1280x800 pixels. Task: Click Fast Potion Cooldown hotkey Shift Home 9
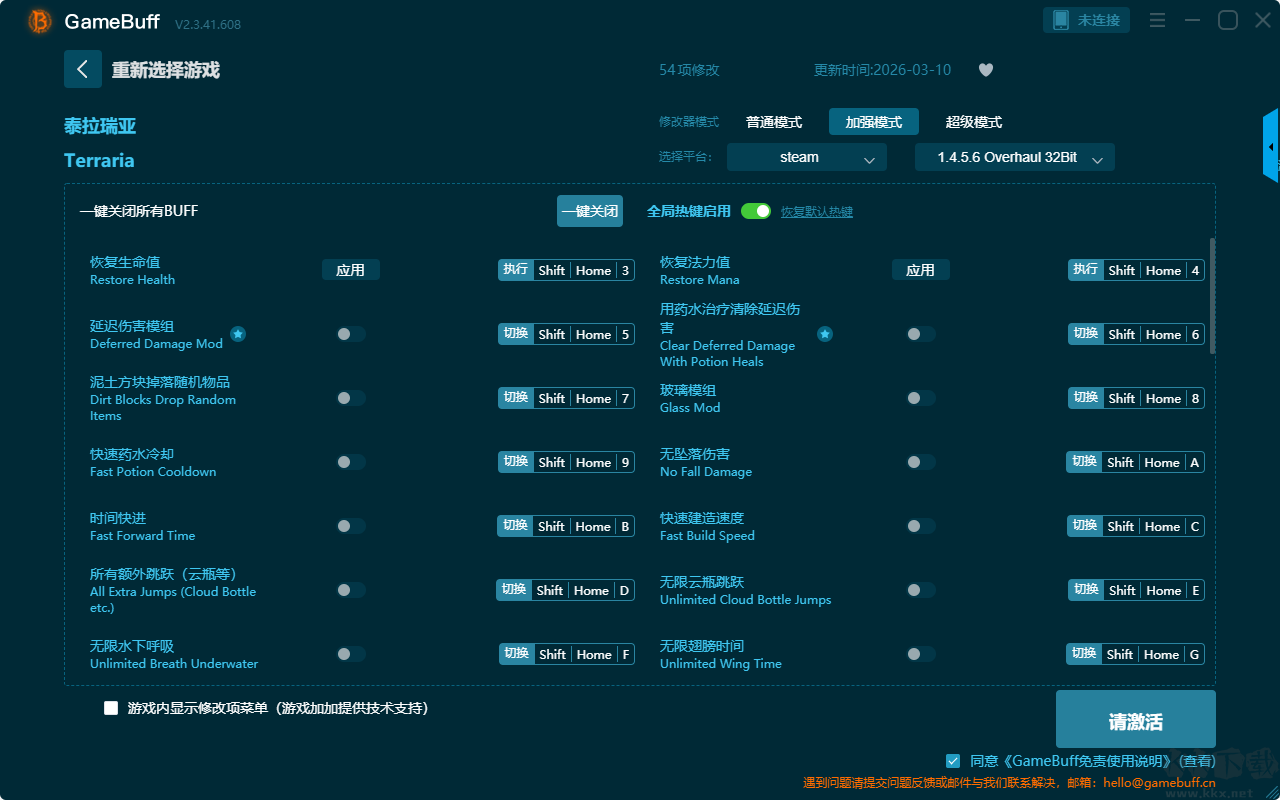[566, 462]
